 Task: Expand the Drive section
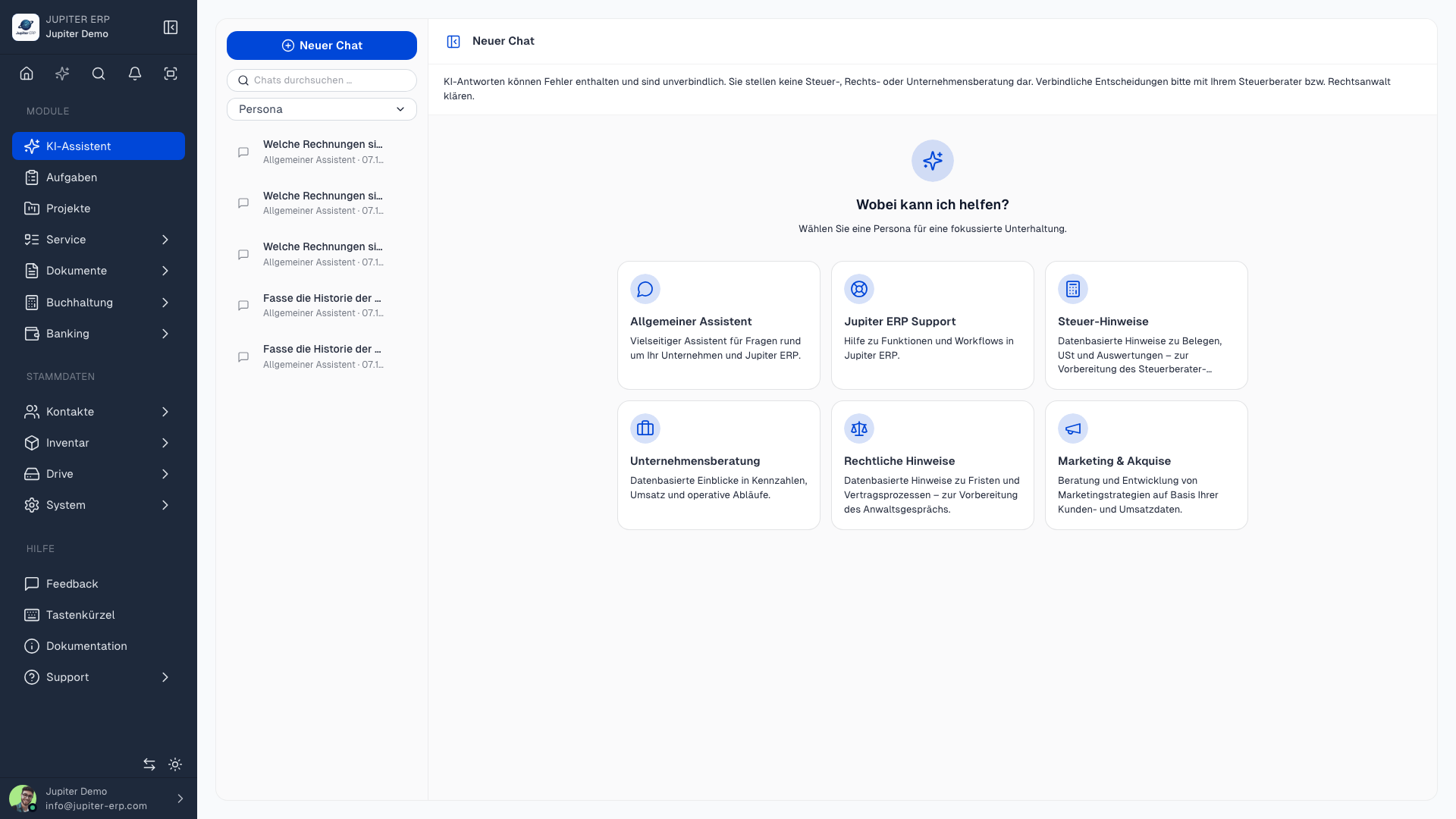coord(99,474)
